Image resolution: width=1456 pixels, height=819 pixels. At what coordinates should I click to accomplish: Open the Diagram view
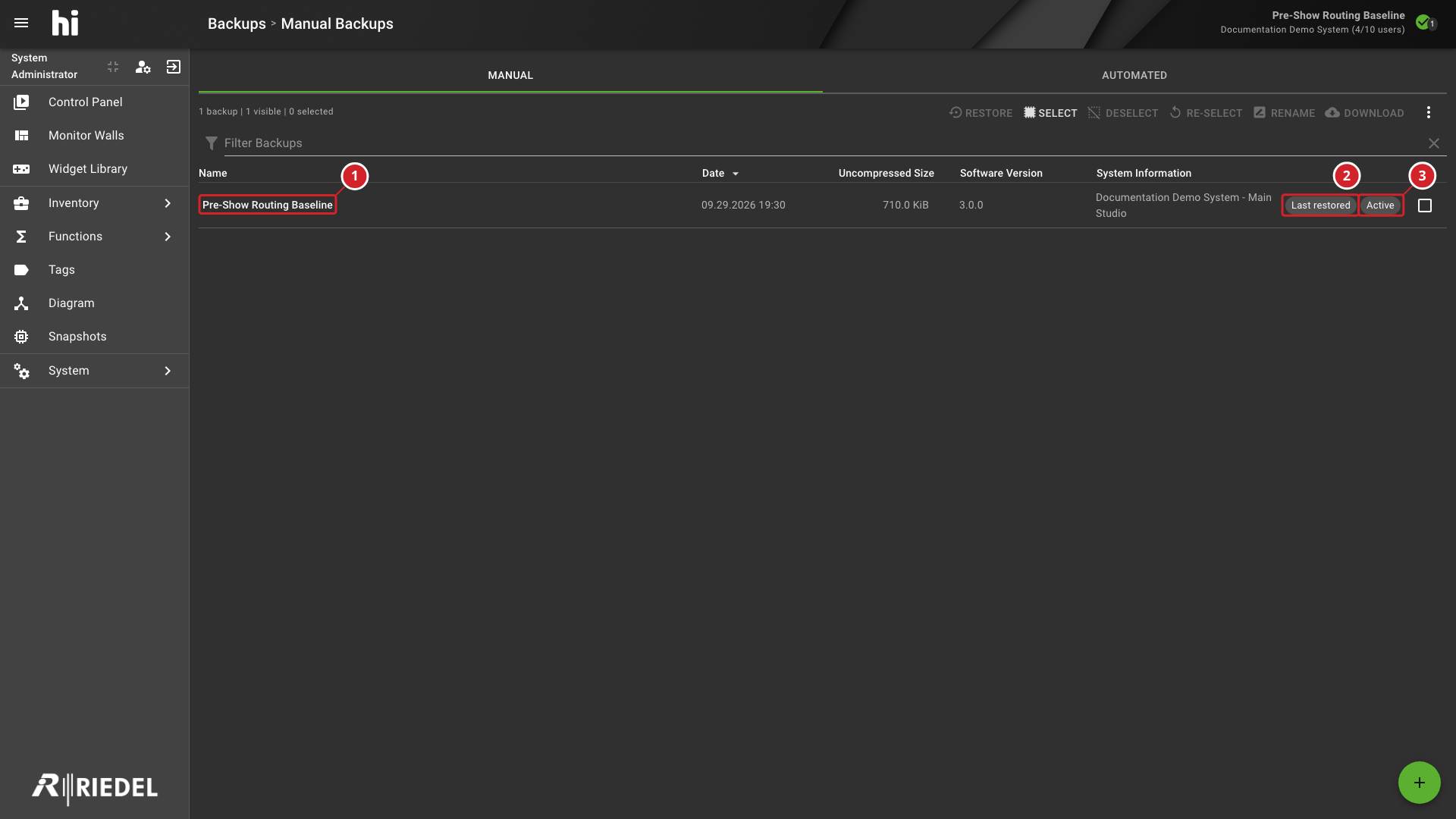(95, 303)
